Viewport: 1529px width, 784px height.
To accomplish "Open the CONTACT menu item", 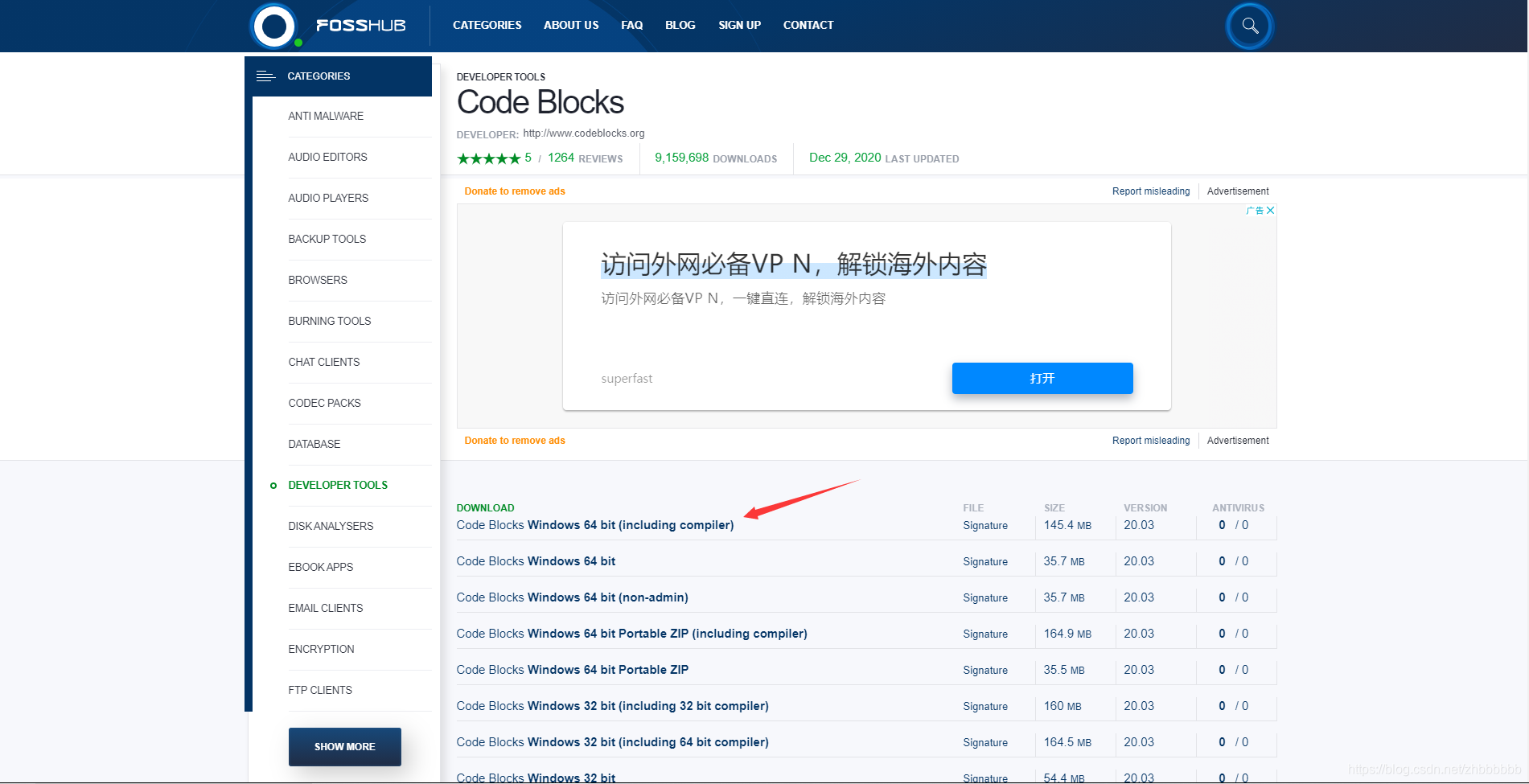I will click(808, 25).
